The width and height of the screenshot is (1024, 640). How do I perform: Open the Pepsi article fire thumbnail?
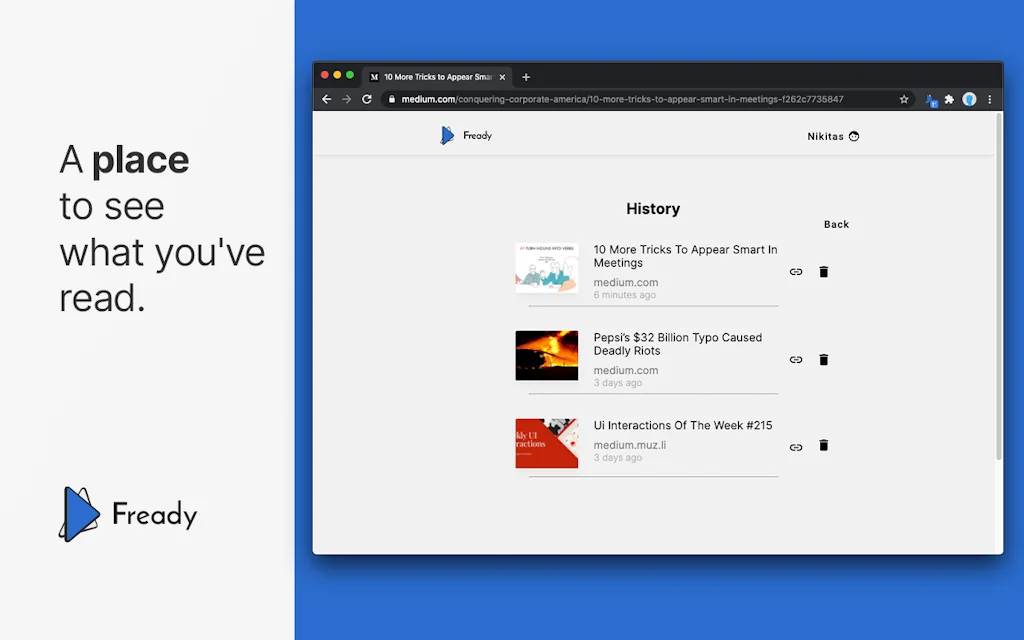click(x=547, y=356)
